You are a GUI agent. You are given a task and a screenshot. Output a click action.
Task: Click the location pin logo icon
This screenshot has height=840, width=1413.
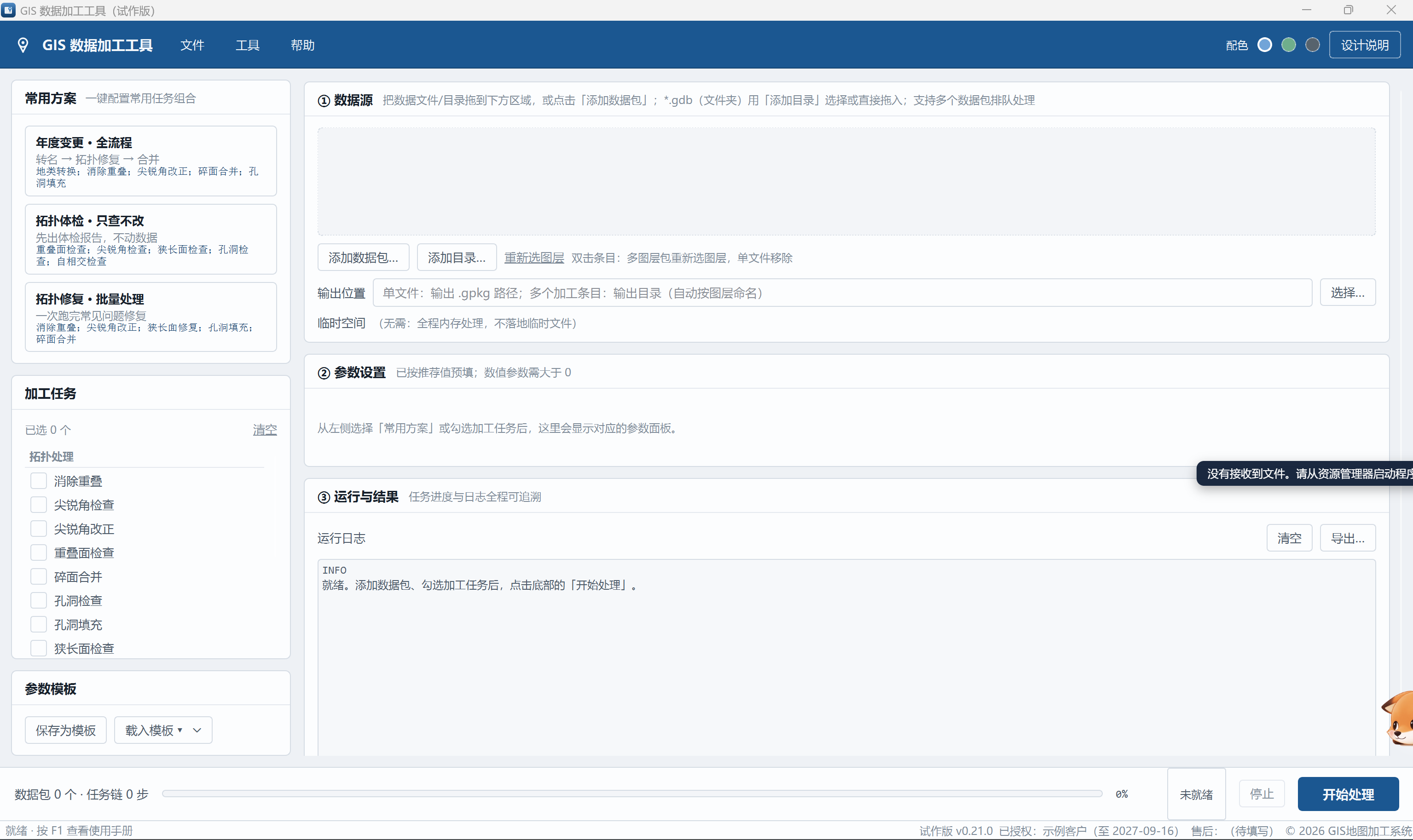(x=23, y=45)
